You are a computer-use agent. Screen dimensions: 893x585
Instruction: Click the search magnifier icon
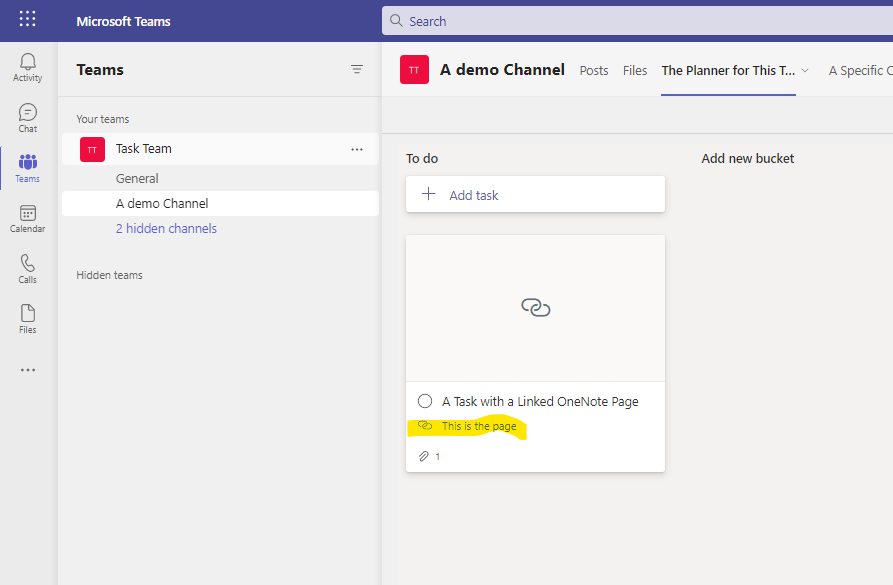[x=396, y=21]
